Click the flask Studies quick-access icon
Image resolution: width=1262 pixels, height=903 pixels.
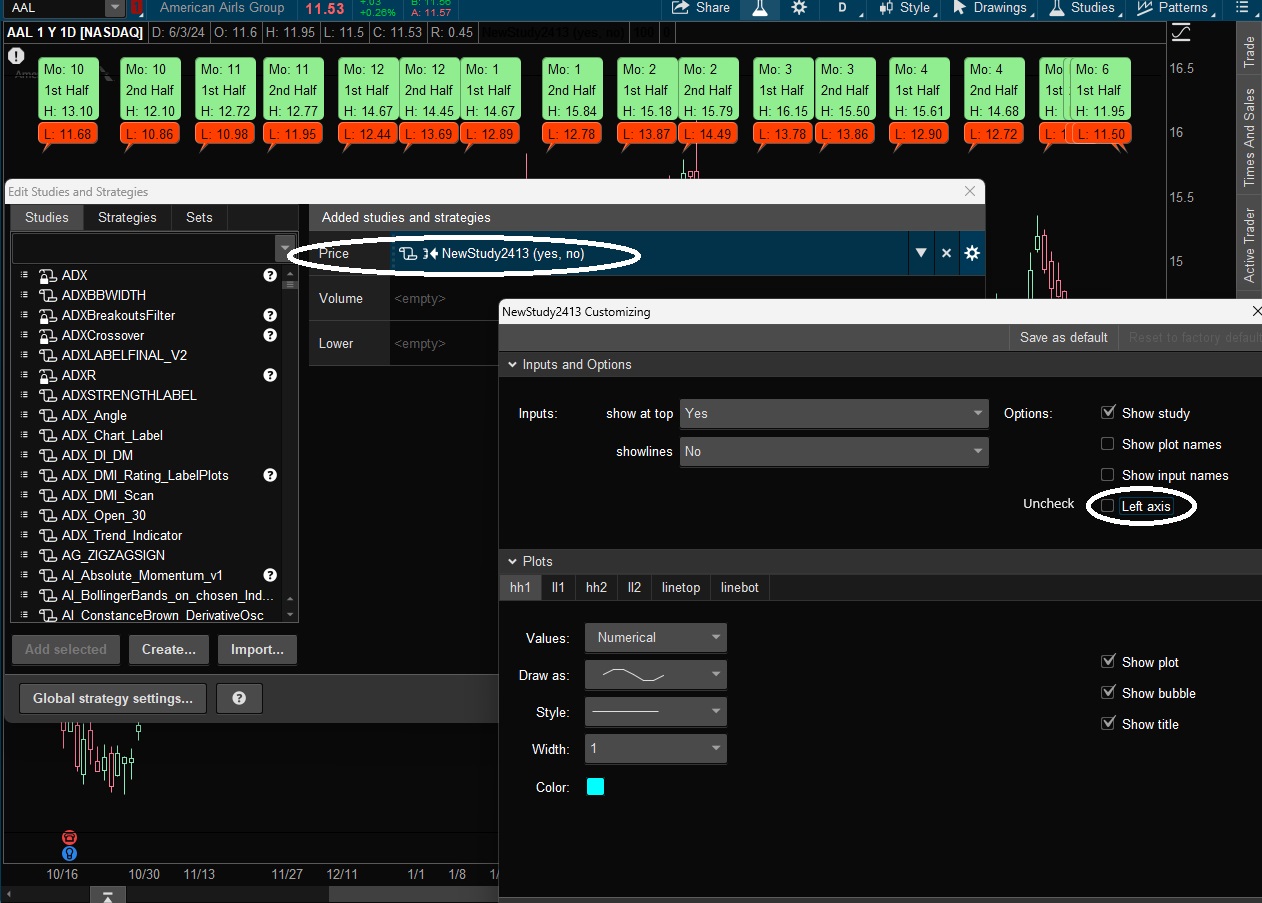759,8
